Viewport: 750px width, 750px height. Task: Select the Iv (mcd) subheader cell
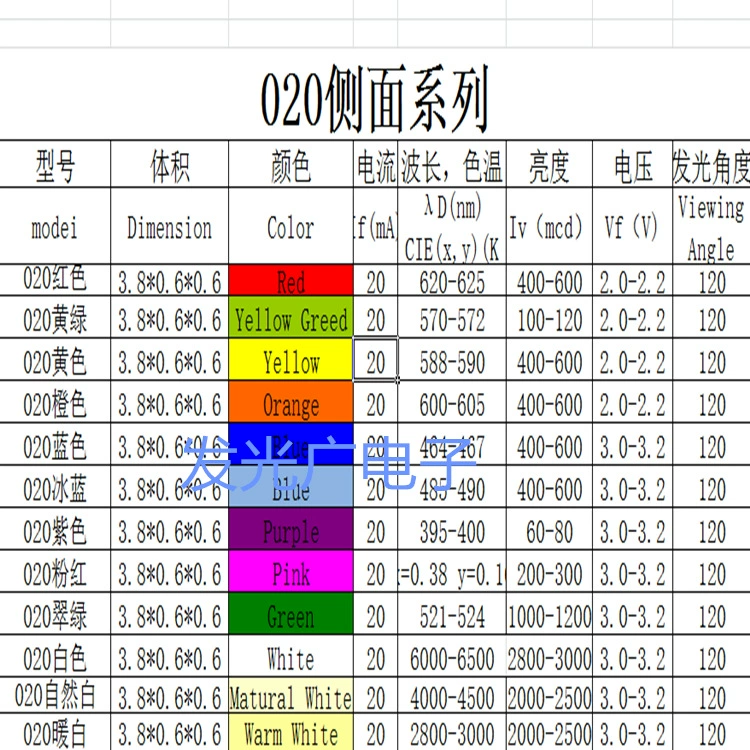[x=549, y=226]
